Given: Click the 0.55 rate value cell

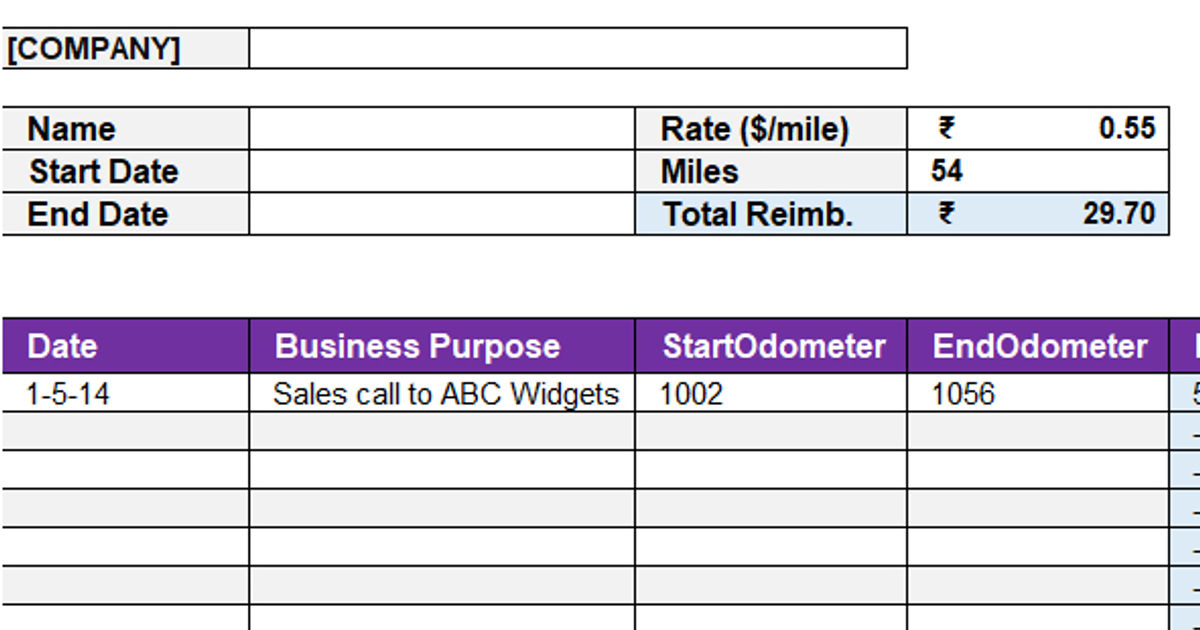Looking at the screenshot, I should 1037,129.
